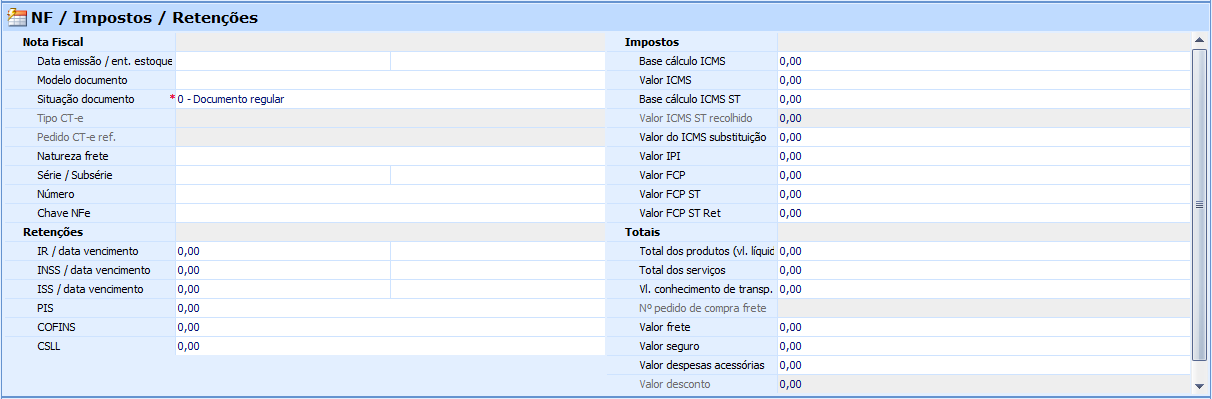Screen dimensions: 1212x399
Task: Click the COFINS label
Action: pos(56,327)
